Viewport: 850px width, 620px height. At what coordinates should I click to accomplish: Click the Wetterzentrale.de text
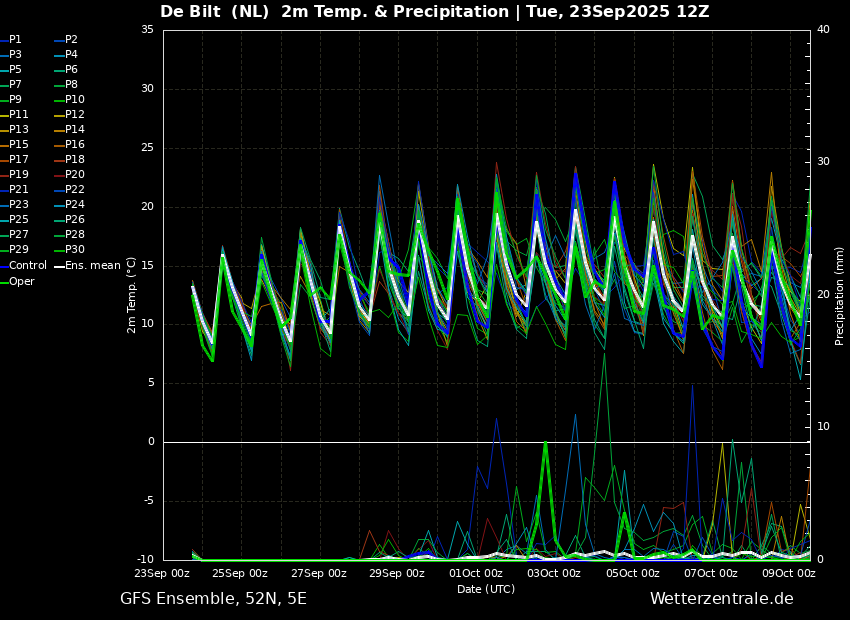[x=721, y=599]
